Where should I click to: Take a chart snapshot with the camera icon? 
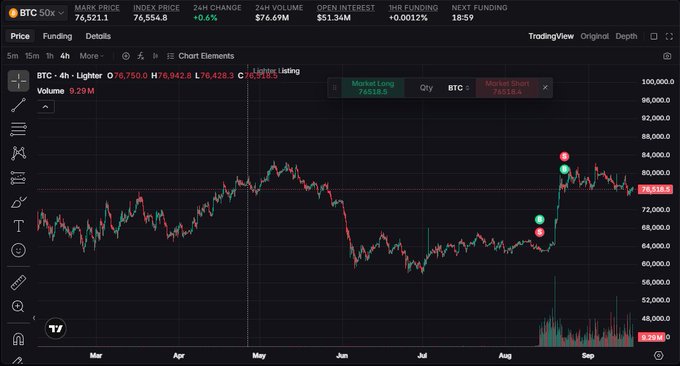click(667, 56)
